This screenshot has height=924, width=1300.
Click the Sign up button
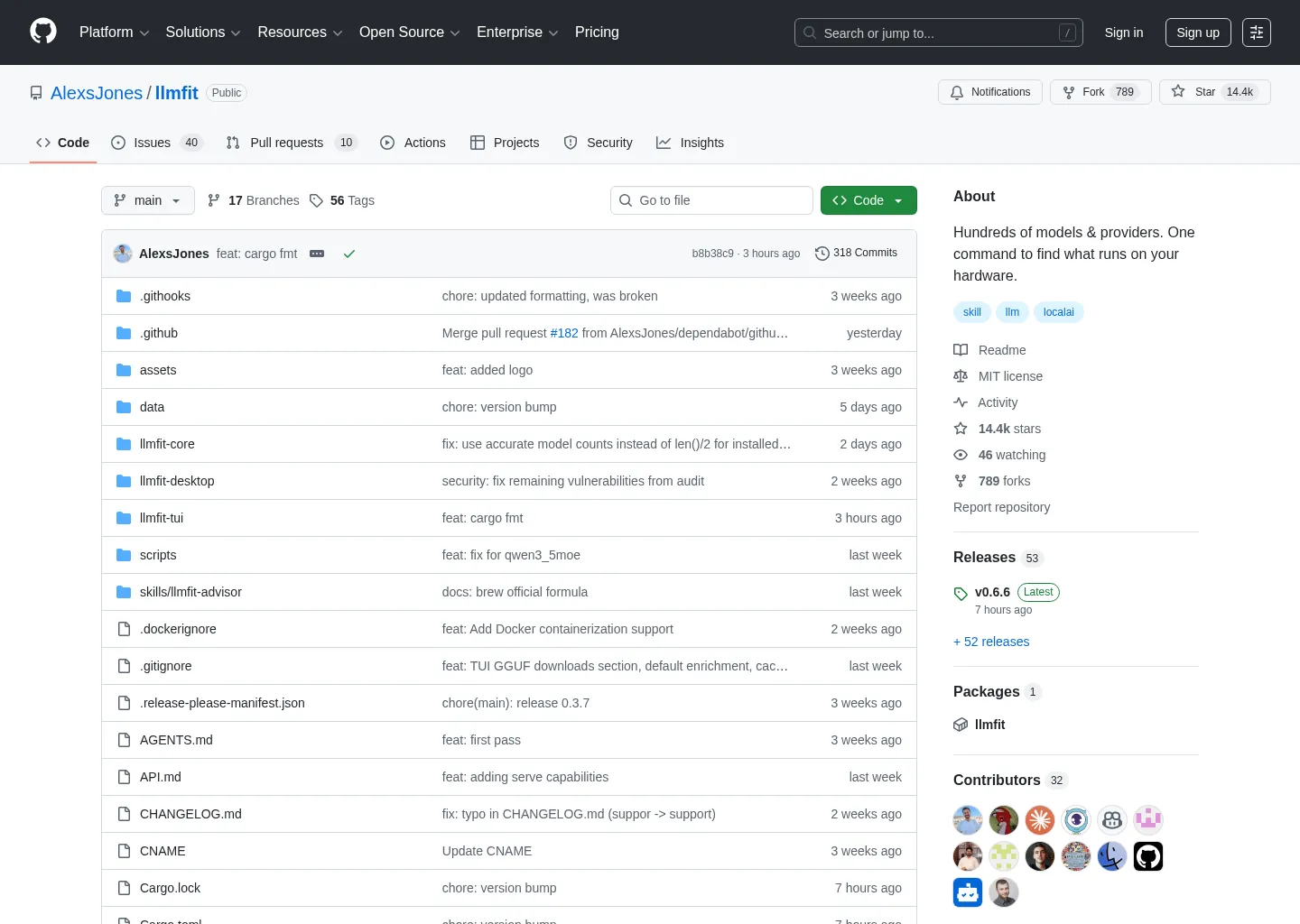coord(1198,32)
